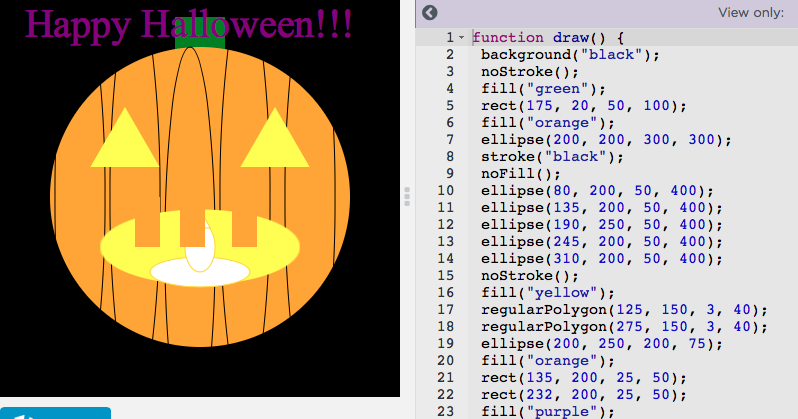Collapse the draw function fold arrow
This screenshot has height=419, width=798.
click(461, 37)
